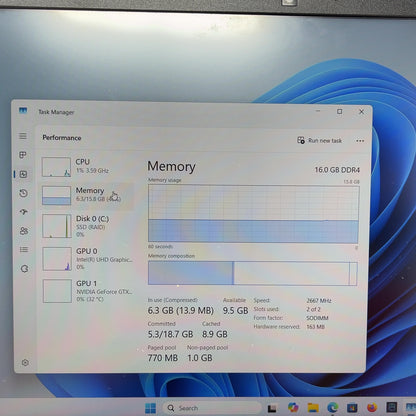
Task: Open the Startup apps icon
Action: click(x=23, y=212)
